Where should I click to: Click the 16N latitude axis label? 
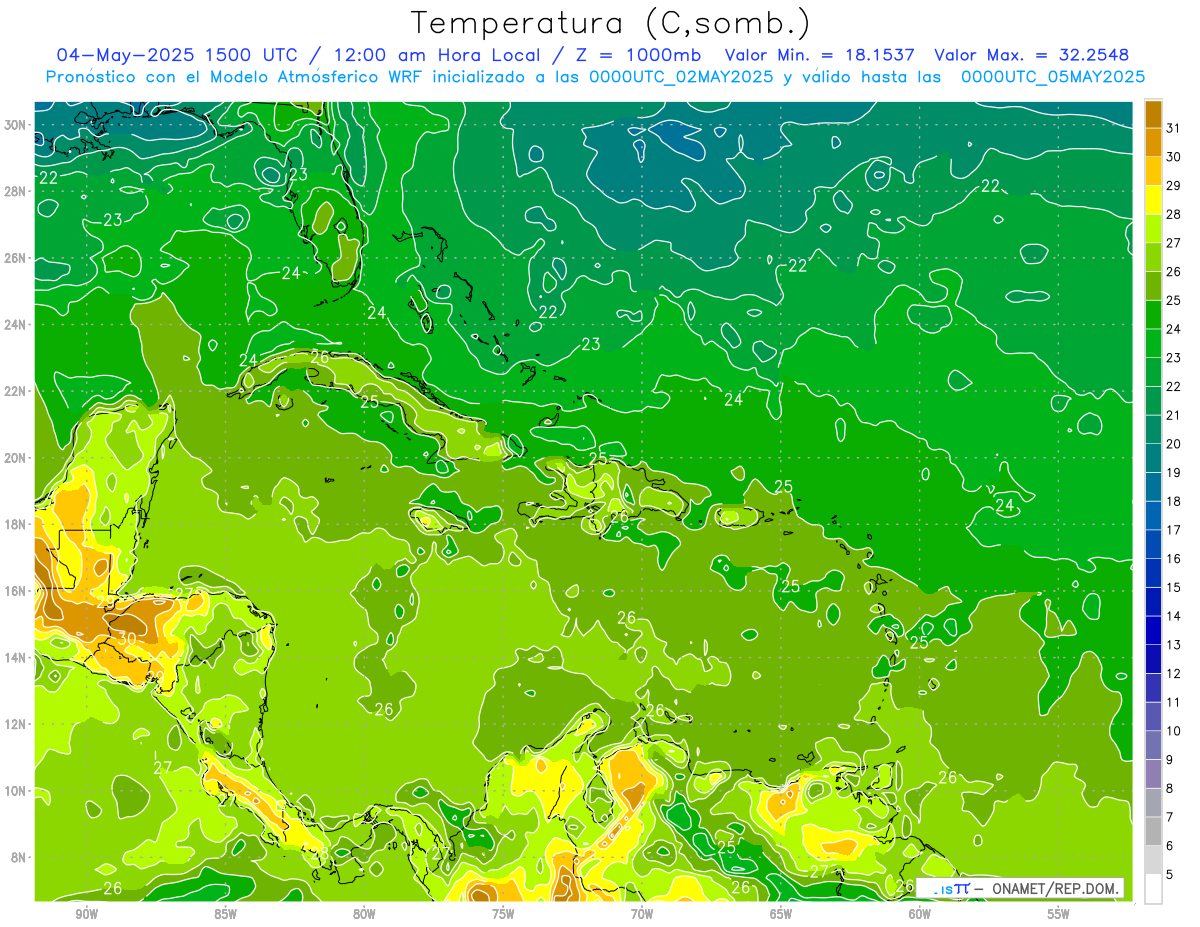[x=17, y=591]
